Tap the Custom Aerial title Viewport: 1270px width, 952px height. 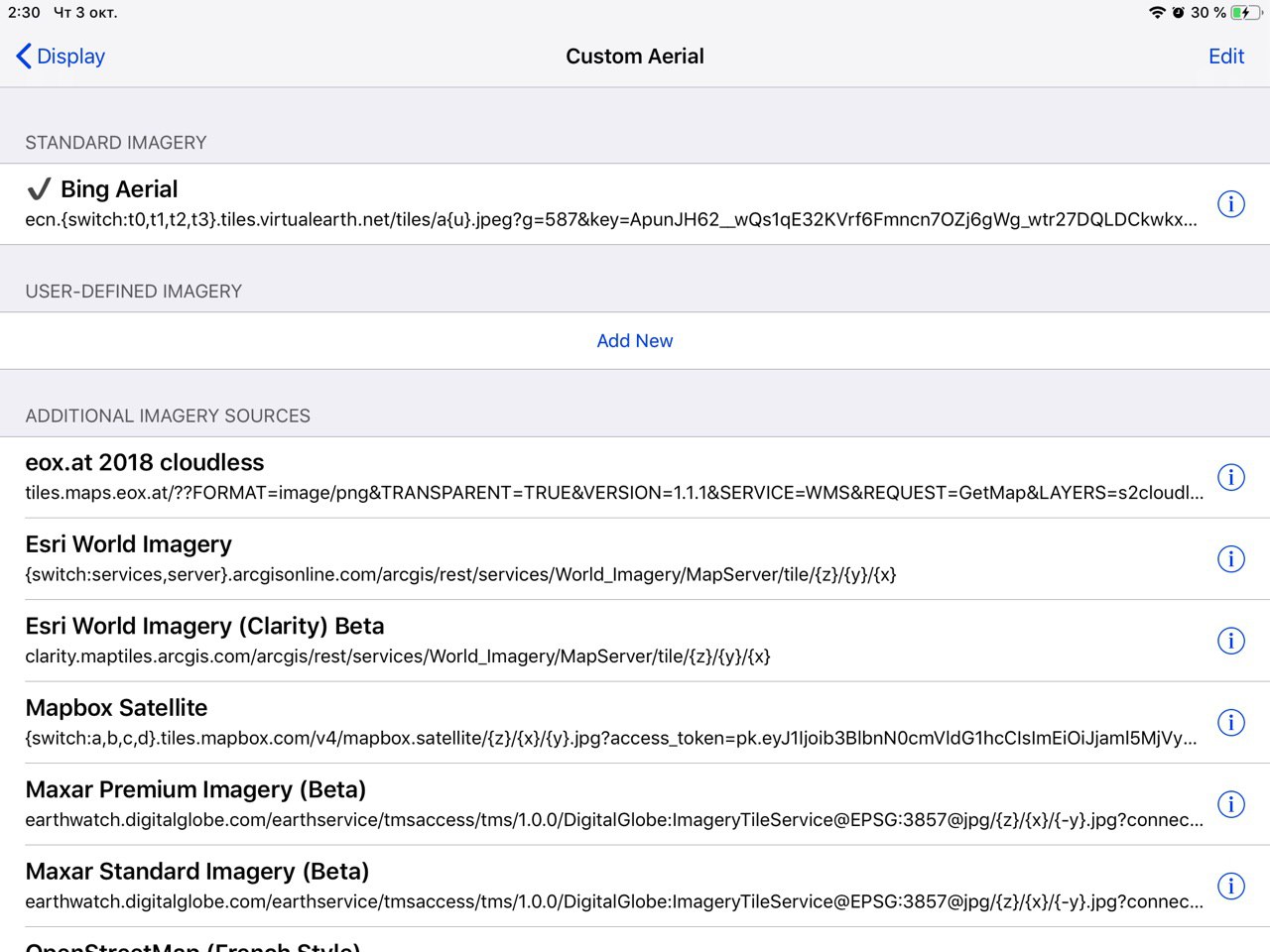point(635,57)
